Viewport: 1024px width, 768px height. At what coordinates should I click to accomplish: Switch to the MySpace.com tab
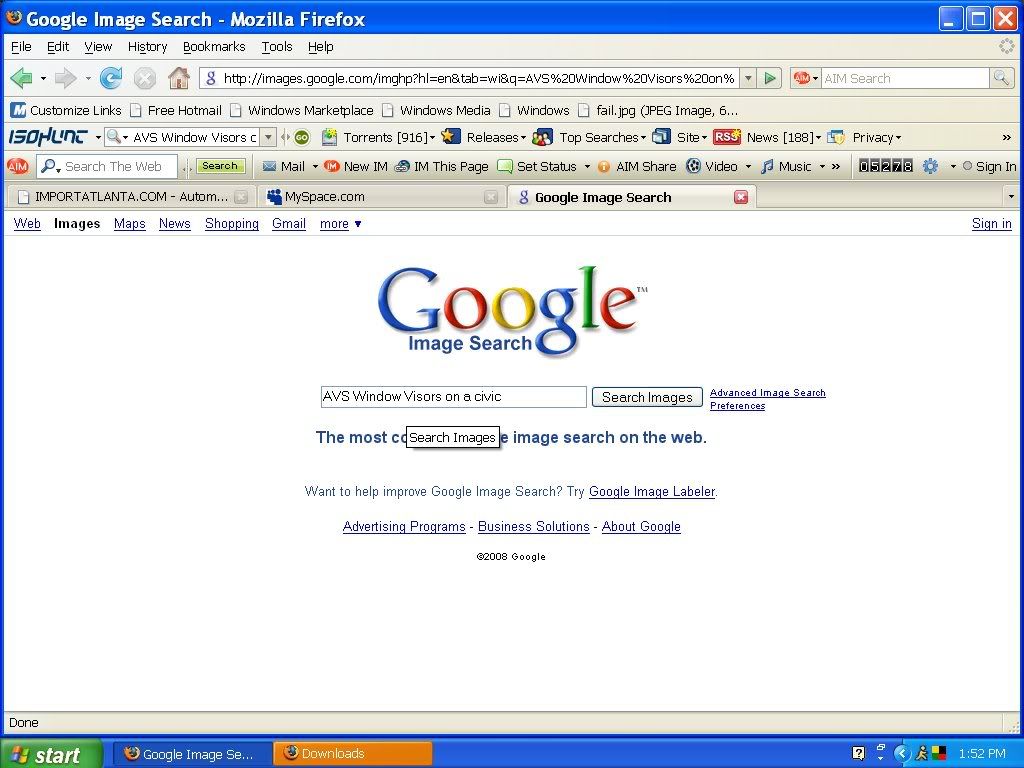coord(325,197)
